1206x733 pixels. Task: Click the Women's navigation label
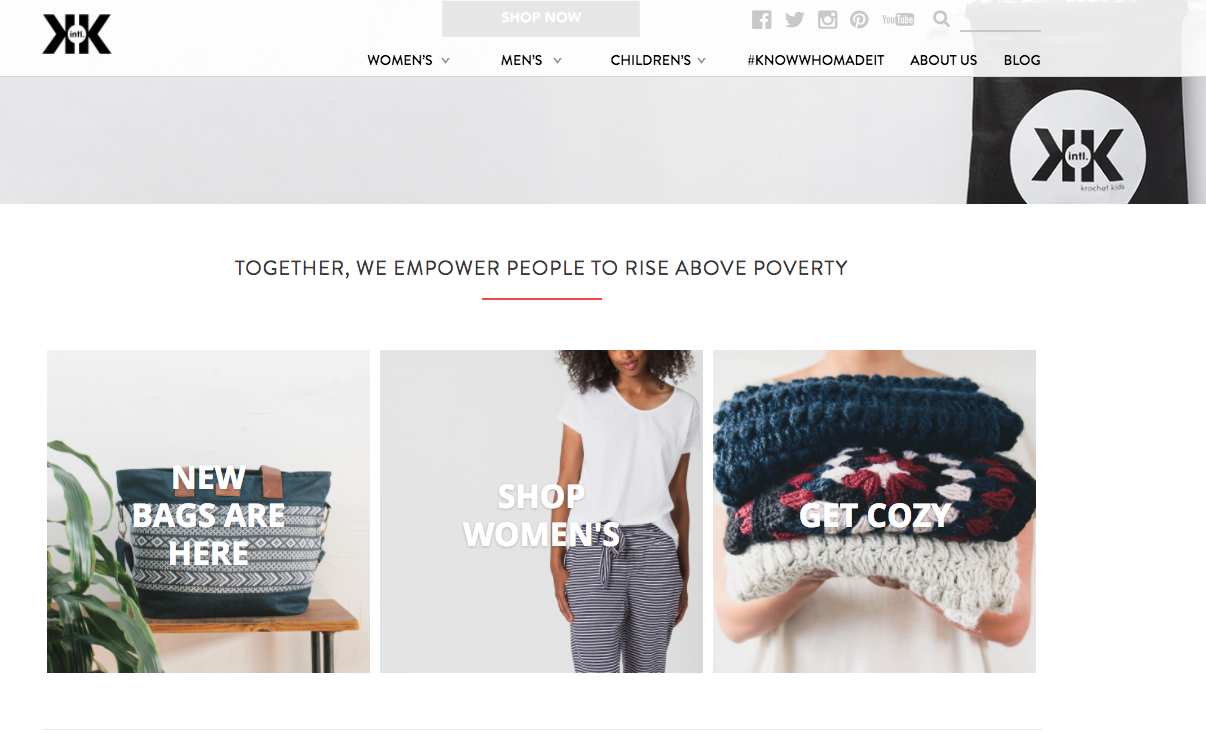(400, 60)
